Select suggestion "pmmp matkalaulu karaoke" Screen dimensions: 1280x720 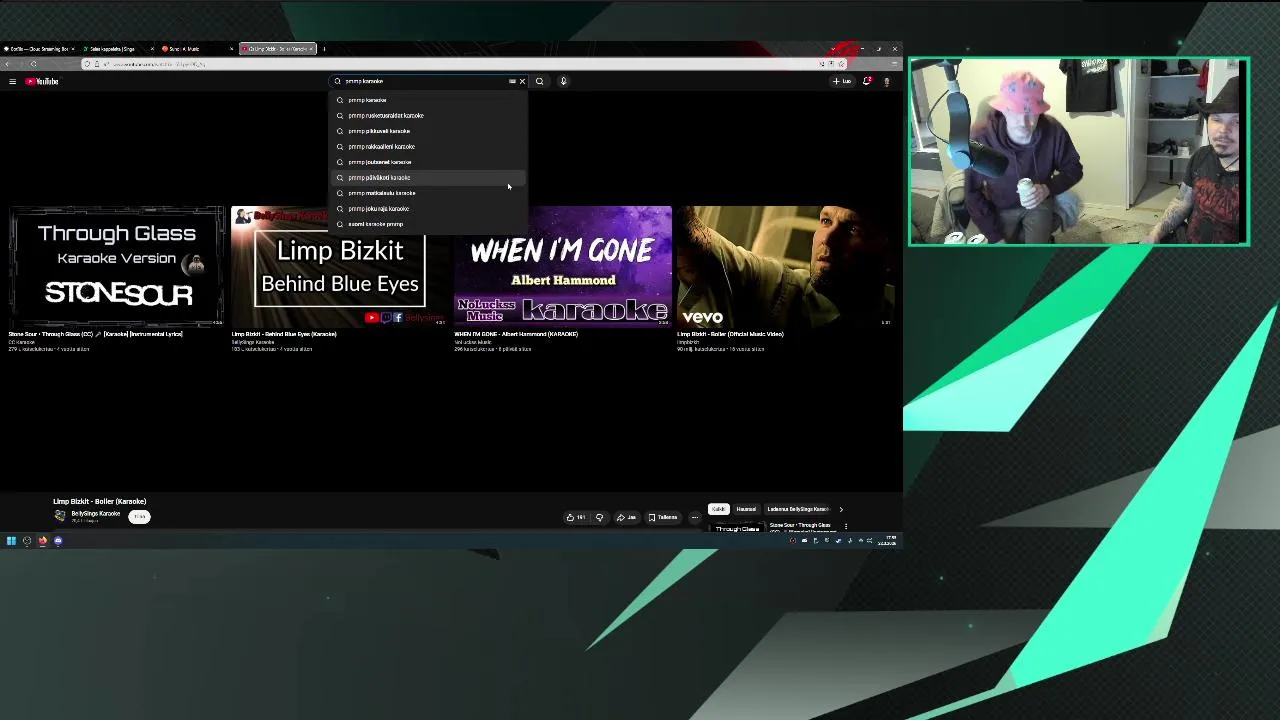pyautogui.click(x=428, y=193)
